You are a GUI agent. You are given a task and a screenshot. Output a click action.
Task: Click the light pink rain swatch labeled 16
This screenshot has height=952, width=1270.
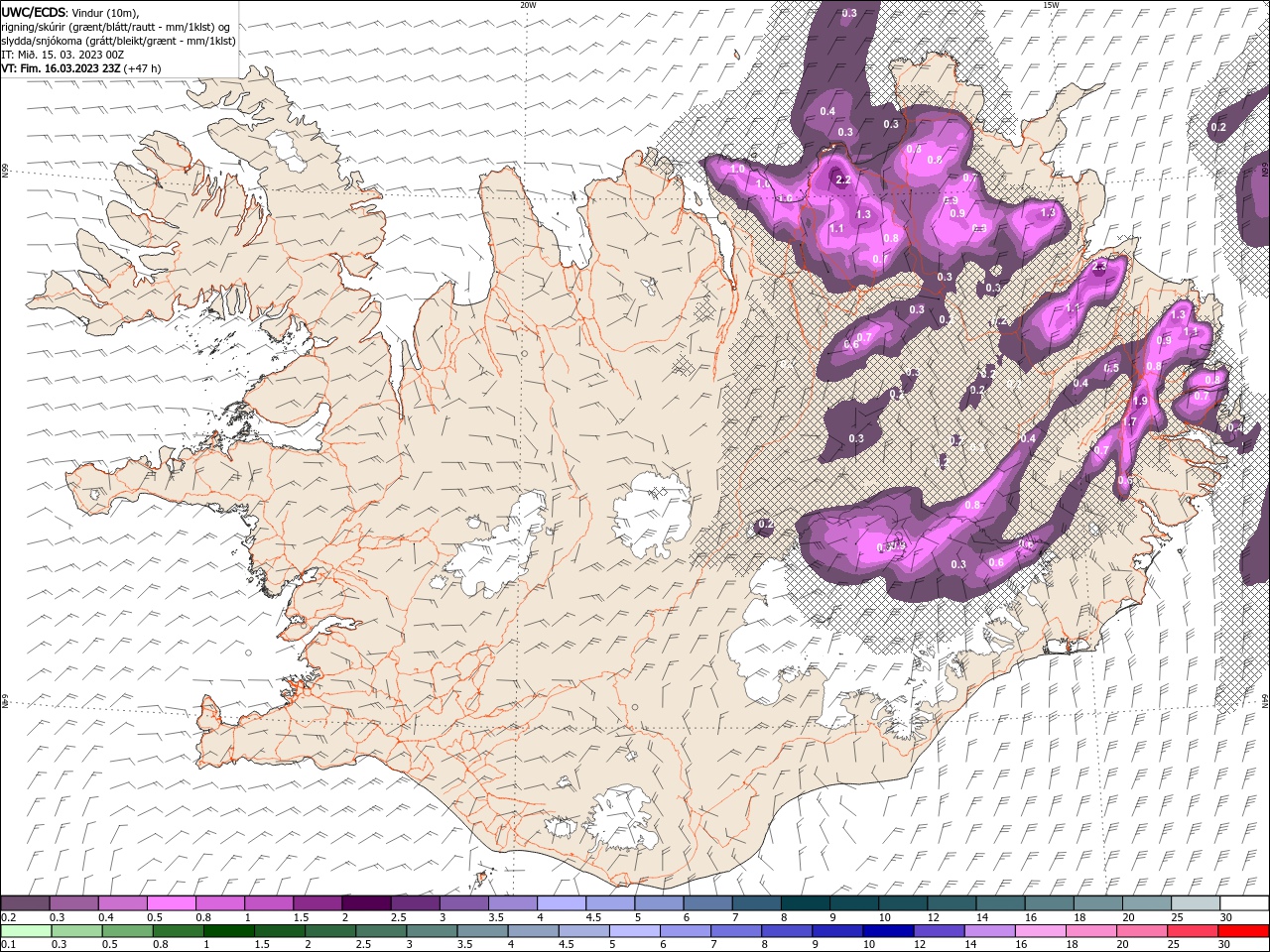pyautogui.click(x=1040, y=931)
